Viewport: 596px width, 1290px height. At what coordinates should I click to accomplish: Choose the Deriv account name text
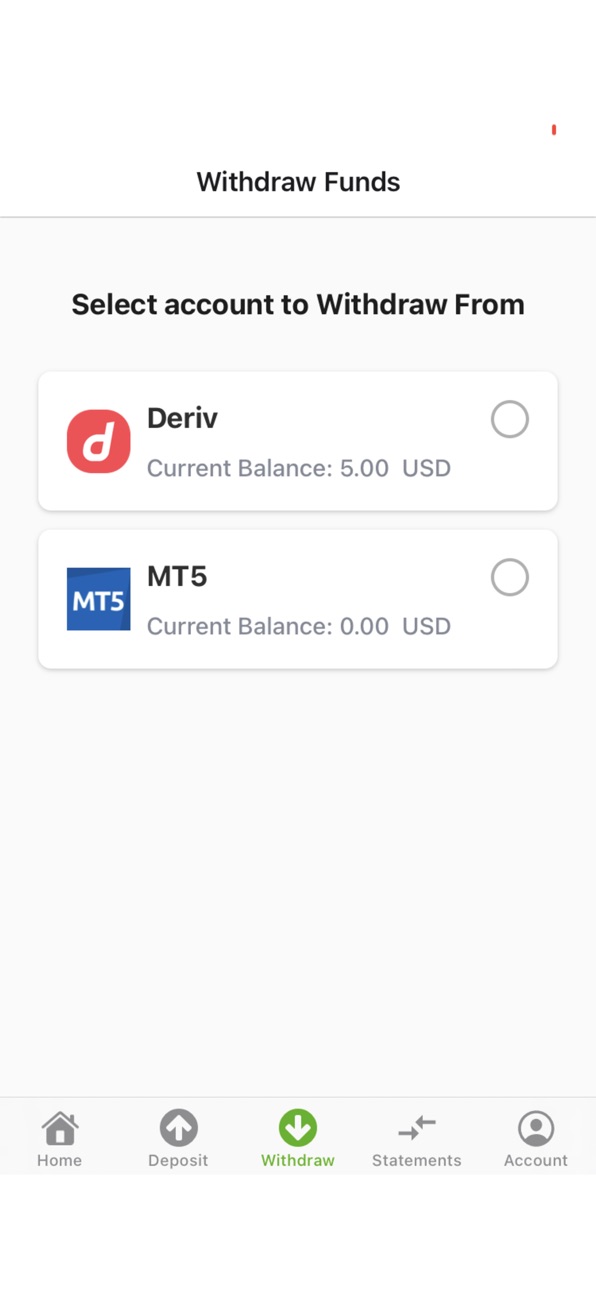[x=182, y=418]
